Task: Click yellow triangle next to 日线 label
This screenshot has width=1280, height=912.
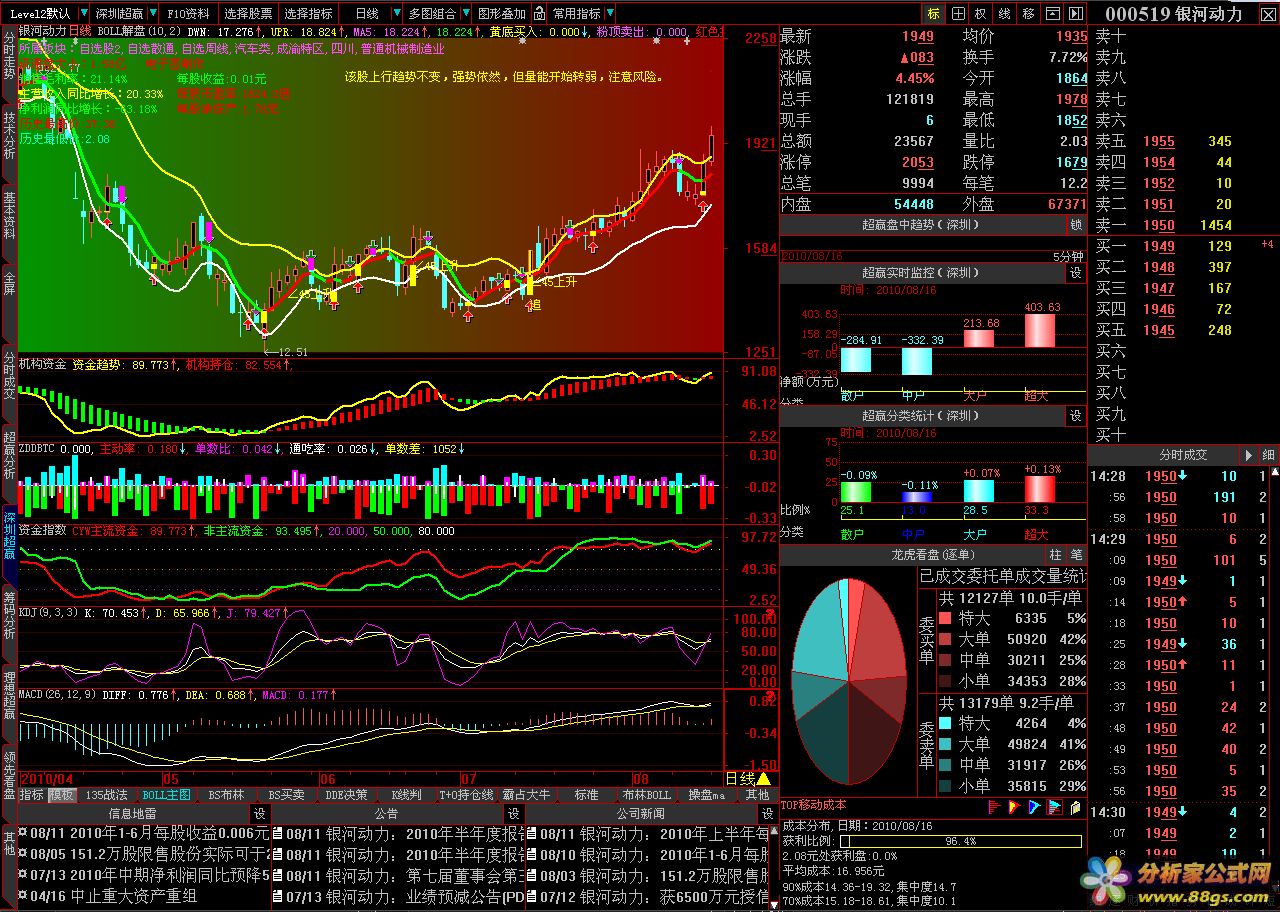Action: [763, 778]
